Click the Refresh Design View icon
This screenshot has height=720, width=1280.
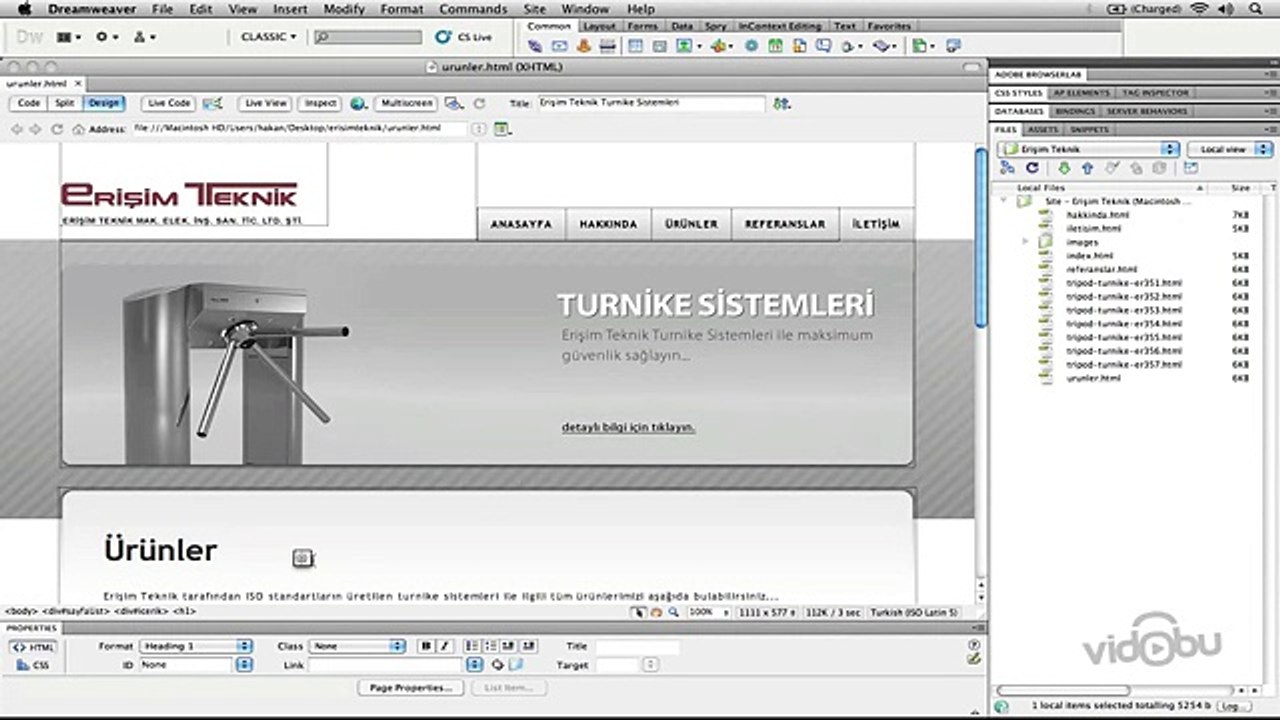pos(480,103)
